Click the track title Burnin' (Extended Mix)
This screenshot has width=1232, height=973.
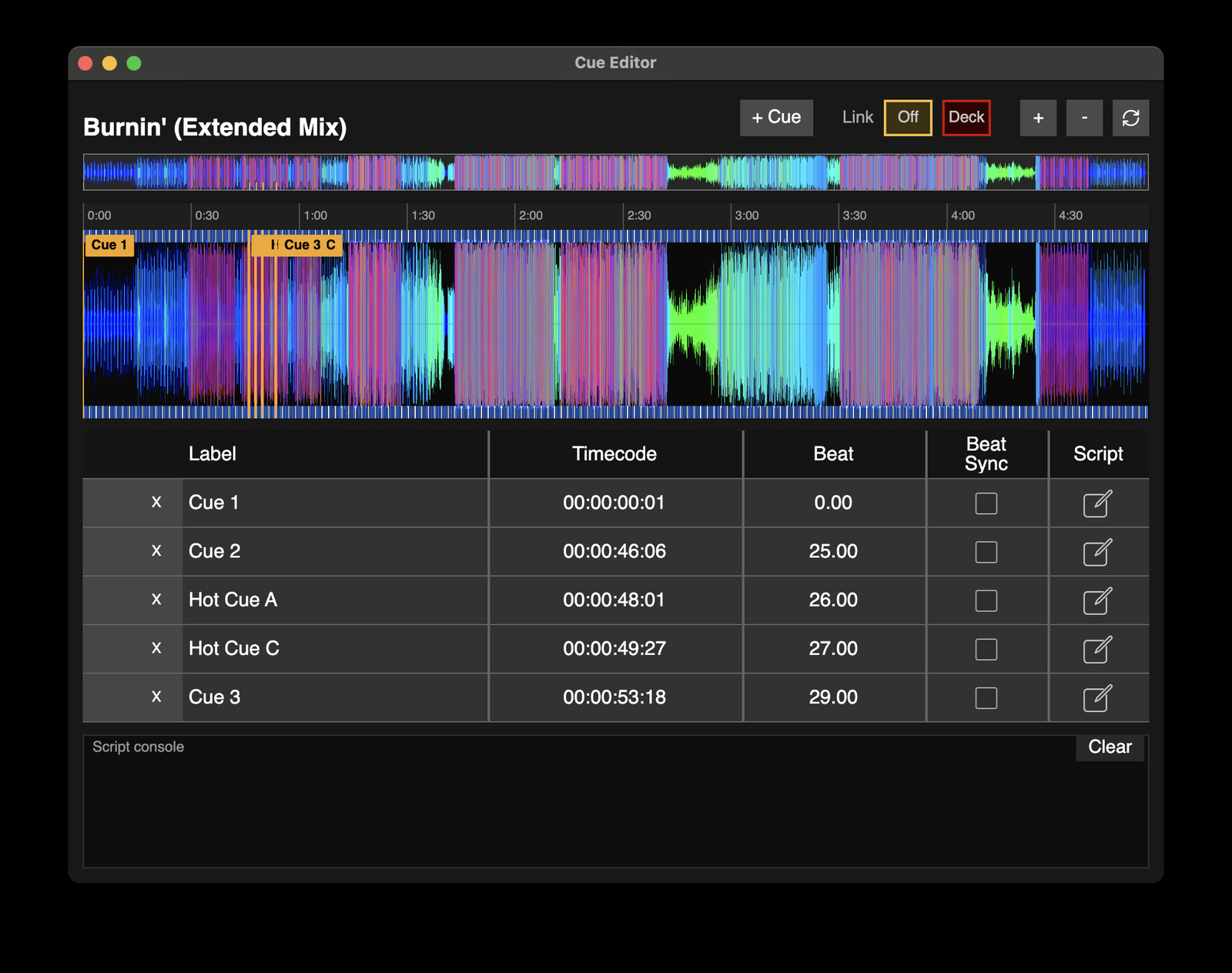coord(215,127)
